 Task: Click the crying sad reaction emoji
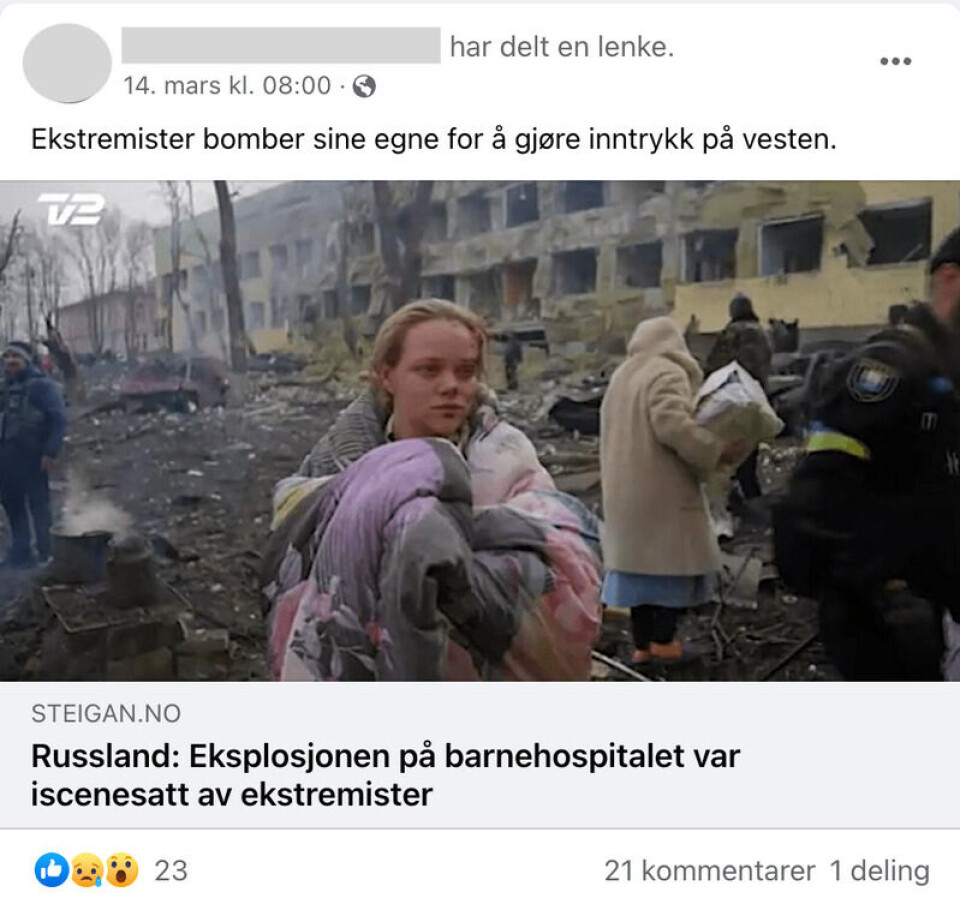pos(88,870)
